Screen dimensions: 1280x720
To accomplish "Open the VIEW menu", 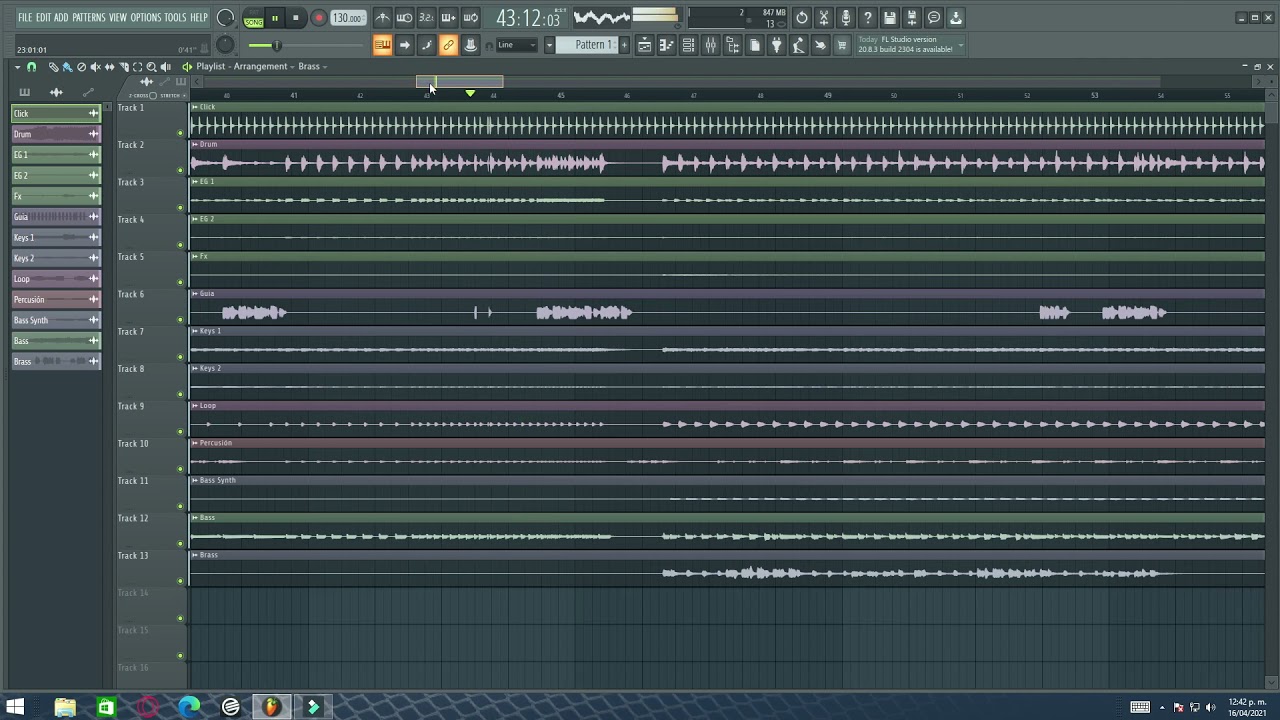I will [x=118, y=18].
